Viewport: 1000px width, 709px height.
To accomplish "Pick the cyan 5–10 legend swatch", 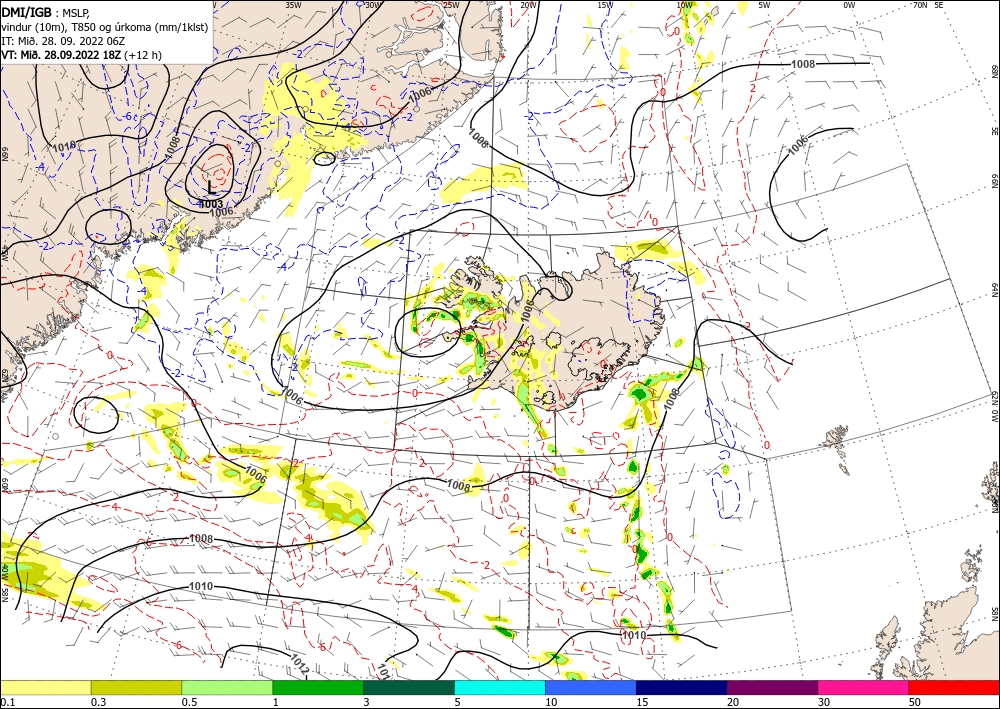I will click(500, 687).
